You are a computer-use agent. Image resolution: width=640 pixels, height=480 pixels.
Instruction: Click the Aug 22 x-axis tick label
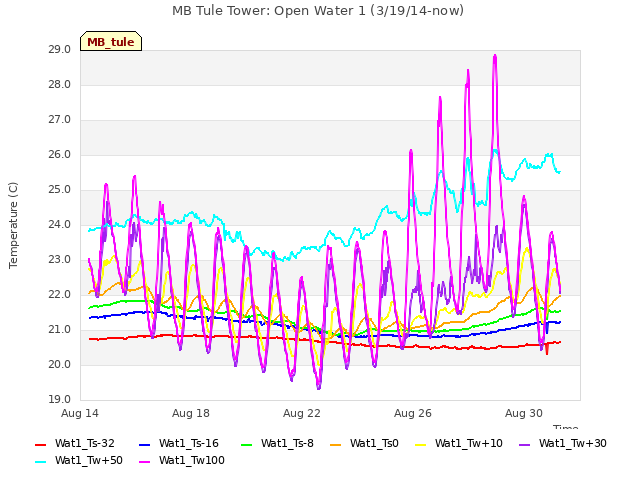pos(302,413)
